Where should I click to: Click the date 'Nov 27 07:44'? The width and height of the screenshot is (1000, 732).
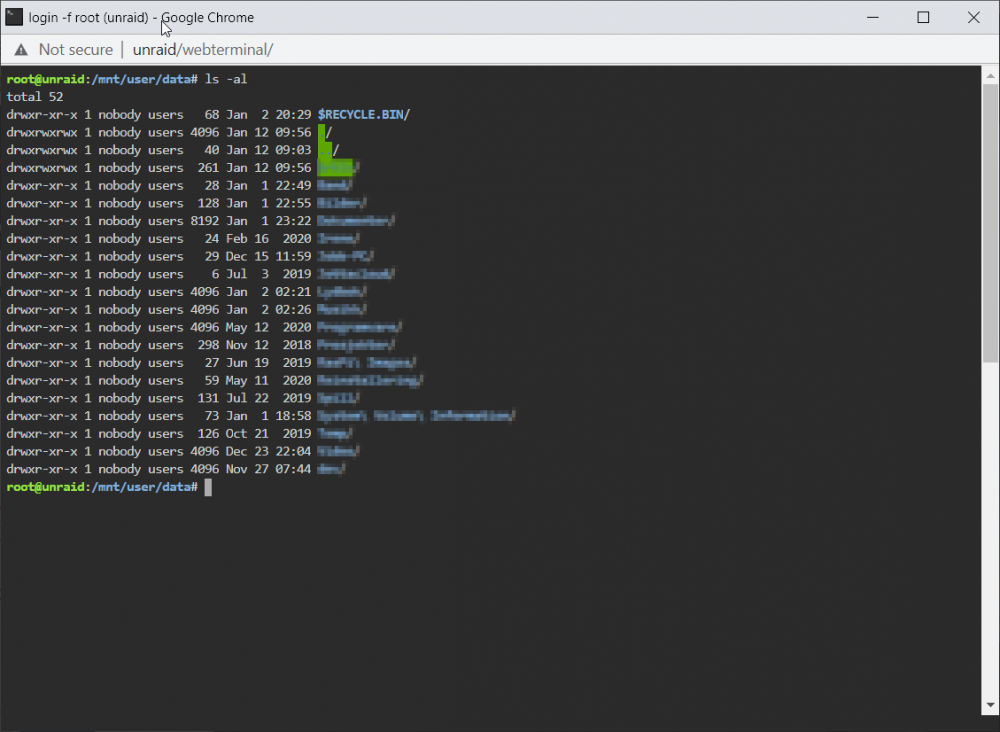coord(268,469)
